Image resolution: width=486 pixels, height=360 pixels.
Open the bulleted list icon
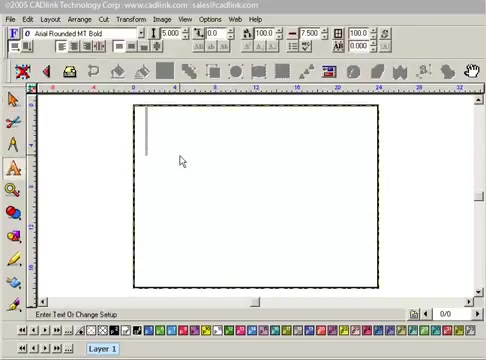(x=293, y=46)
